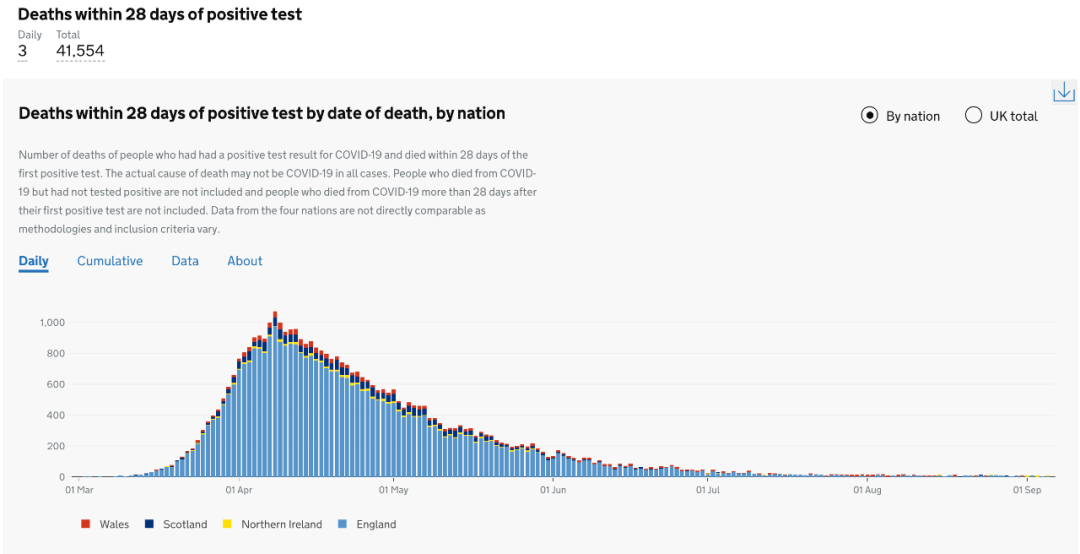The image size is (1080, 554).
Task: Click the download chart icon
Action: click(1064, 91)
